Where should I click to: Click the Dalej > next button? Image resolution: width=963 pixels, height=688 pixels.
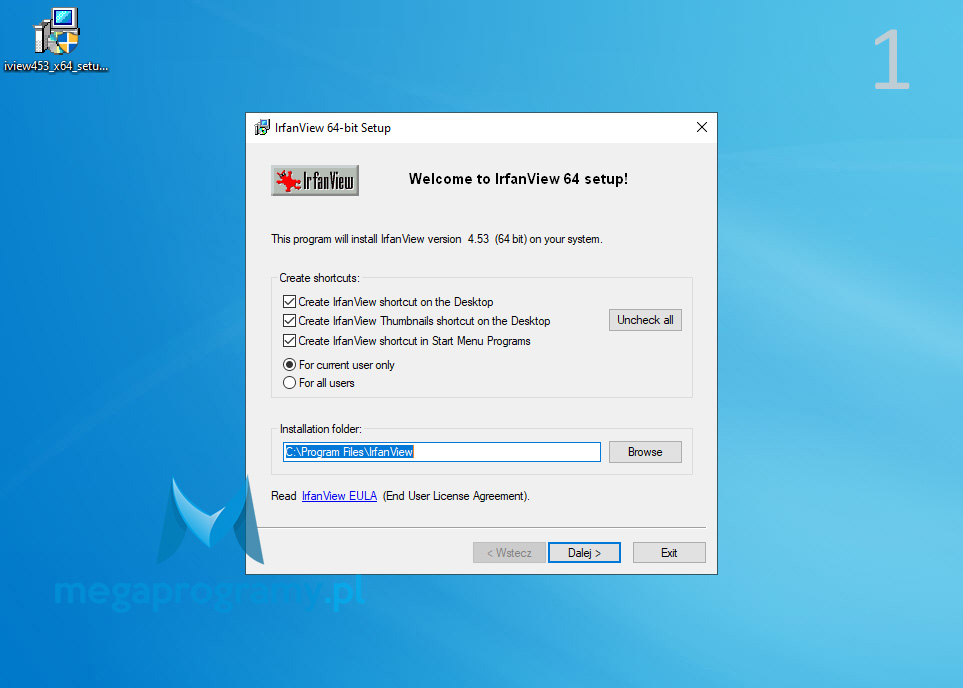(584, 552)
